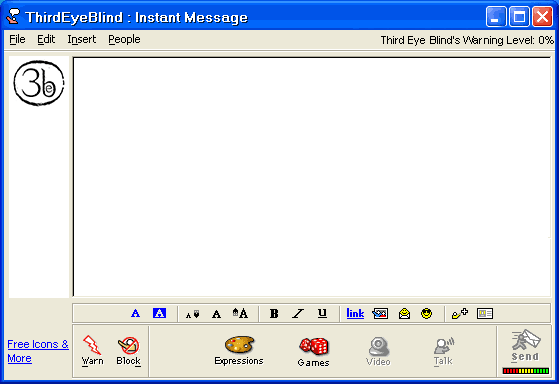559x384 pixels.
Task: Click the email envelope icon
Action: [404, 313]
